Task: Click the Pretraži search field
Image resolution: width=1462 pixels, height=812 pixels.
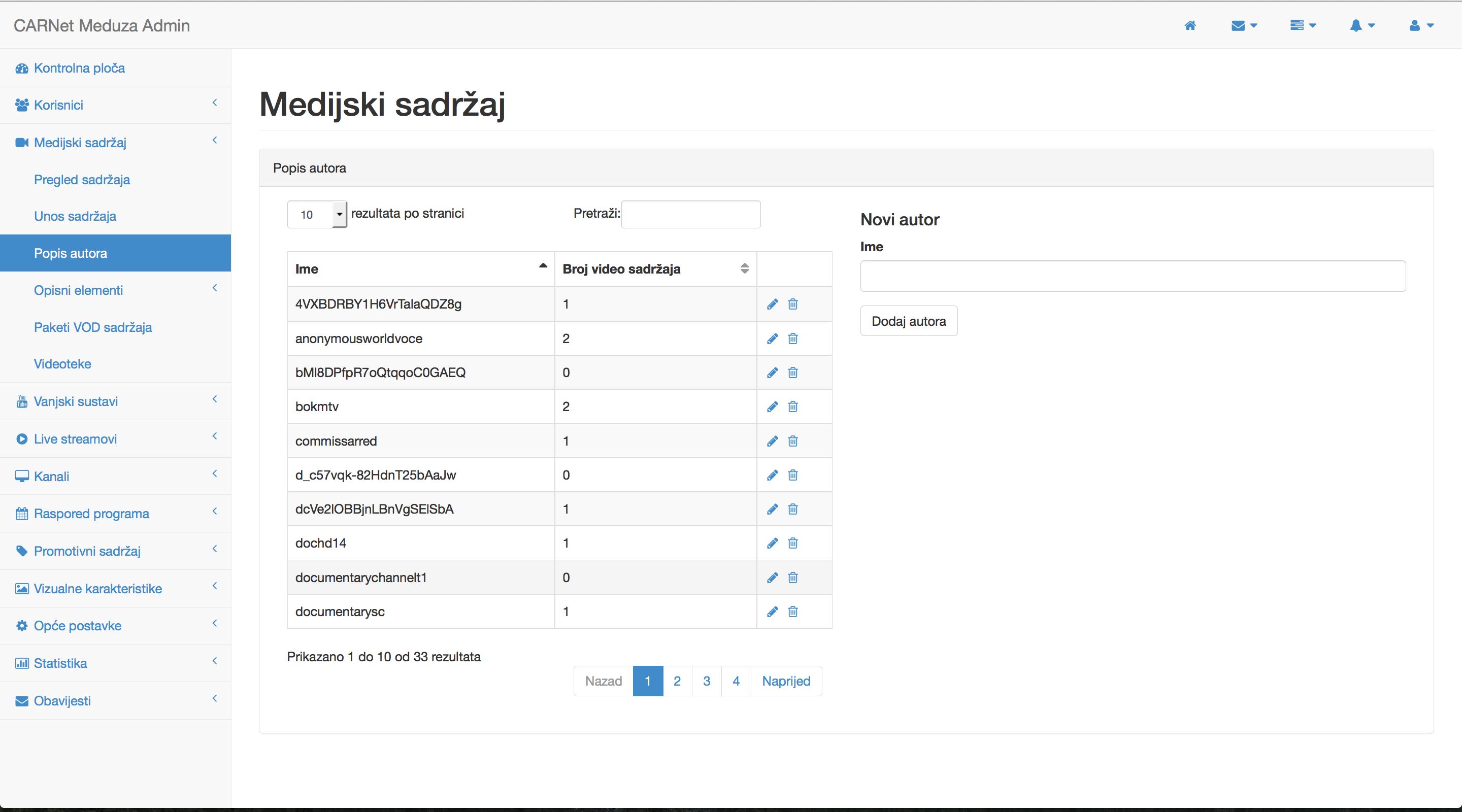Action: point(691,215)
